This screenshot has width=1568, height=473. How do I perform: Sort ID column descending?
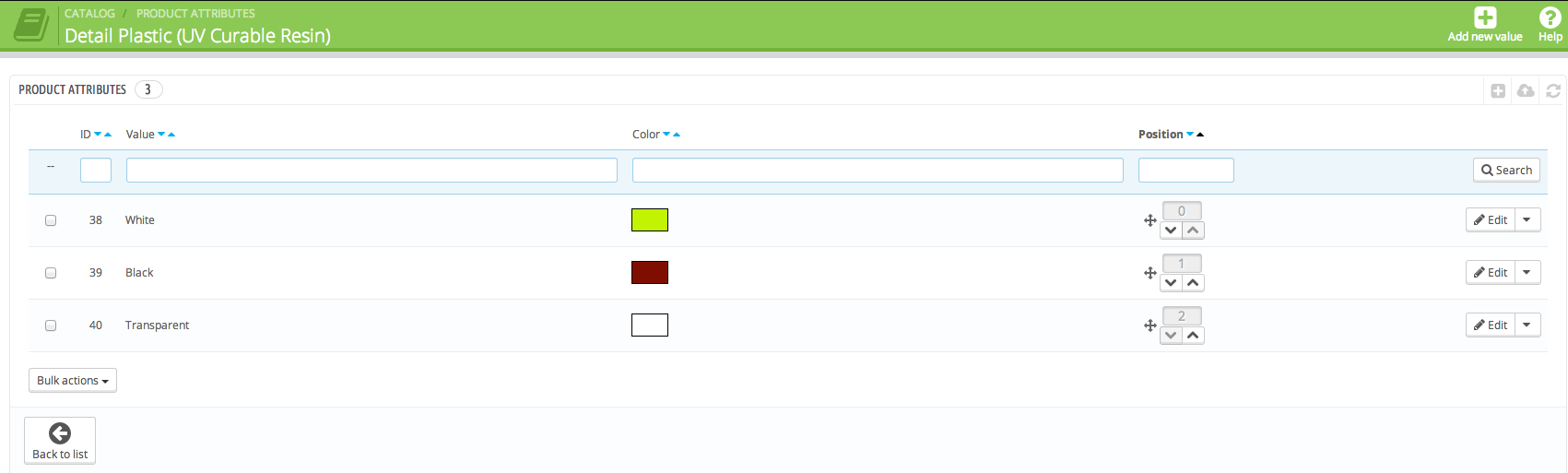tap(98, 135)
